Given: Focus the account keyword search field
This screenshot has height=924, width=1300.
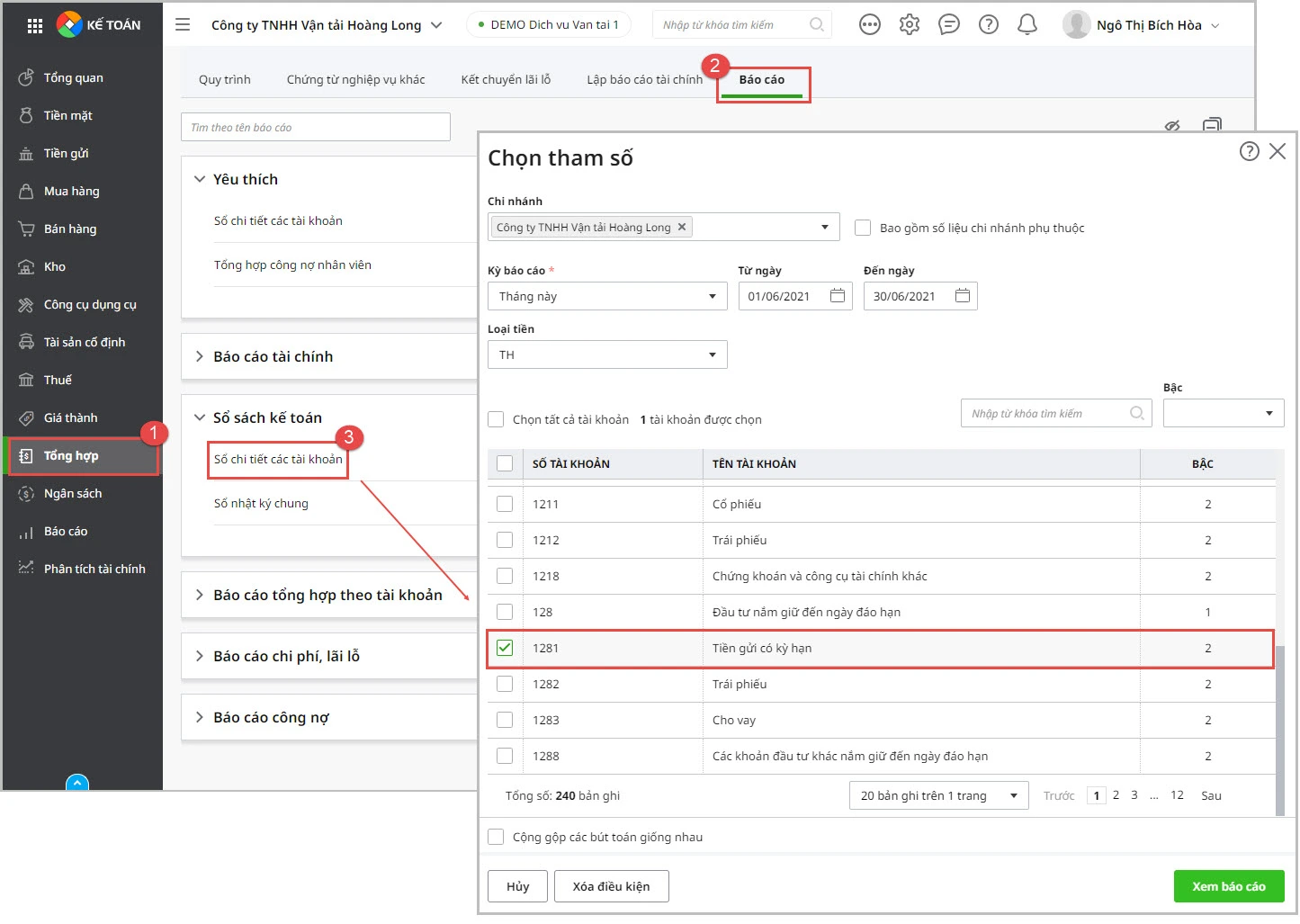Looking at the screenshot, I should (1056, 413).
